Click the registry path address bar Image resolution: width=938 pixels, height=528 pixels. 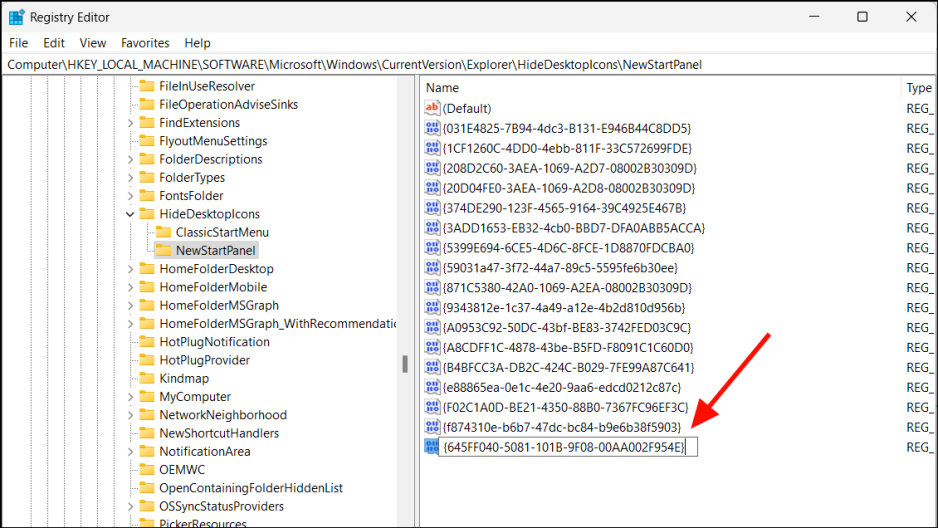tap(469, 65)
